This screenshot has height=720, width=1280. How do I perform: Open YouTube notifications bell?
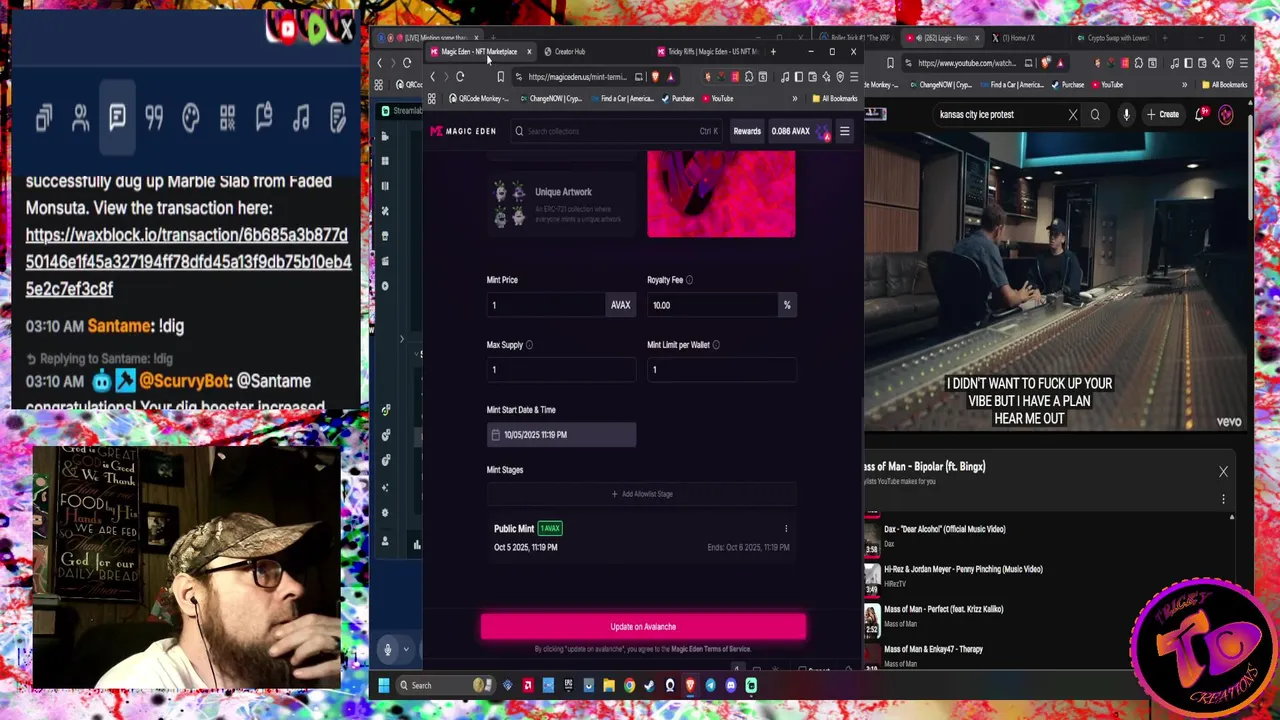pos(1201,115)
